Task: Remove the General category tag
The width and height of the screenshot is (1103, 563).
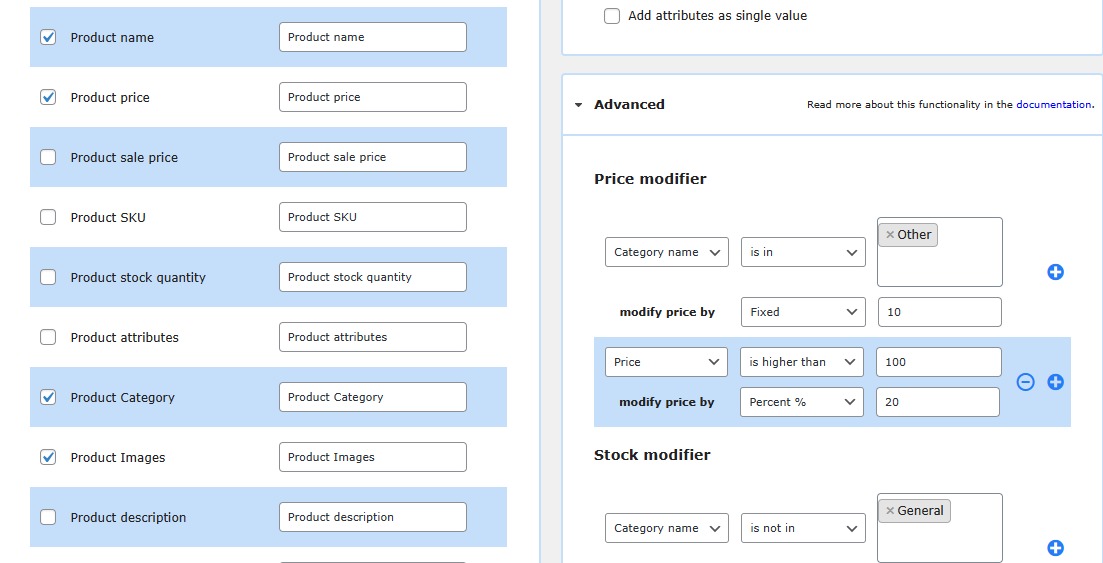Action: click(890, 511)
